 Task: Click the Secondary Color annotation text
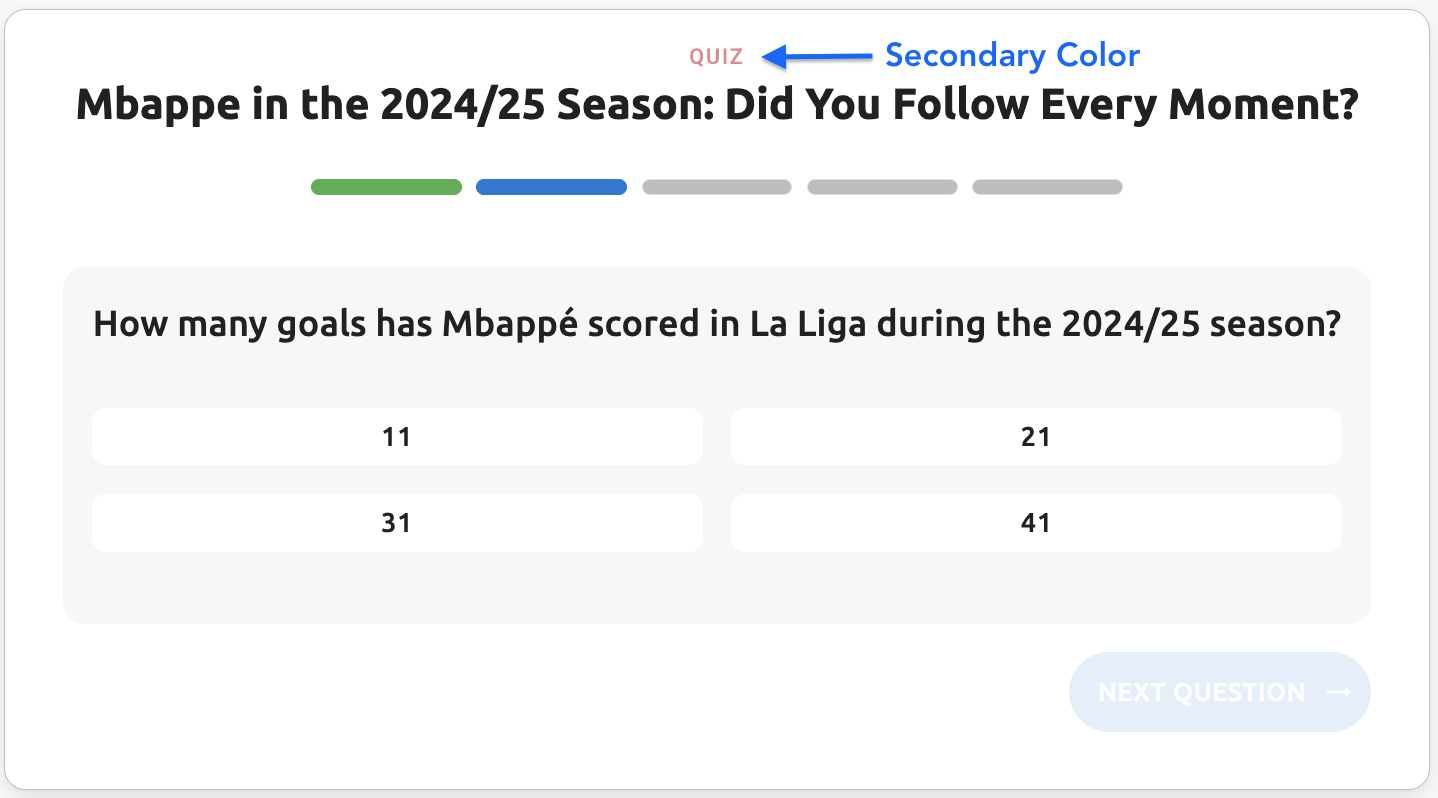(x=1012, y=56)
